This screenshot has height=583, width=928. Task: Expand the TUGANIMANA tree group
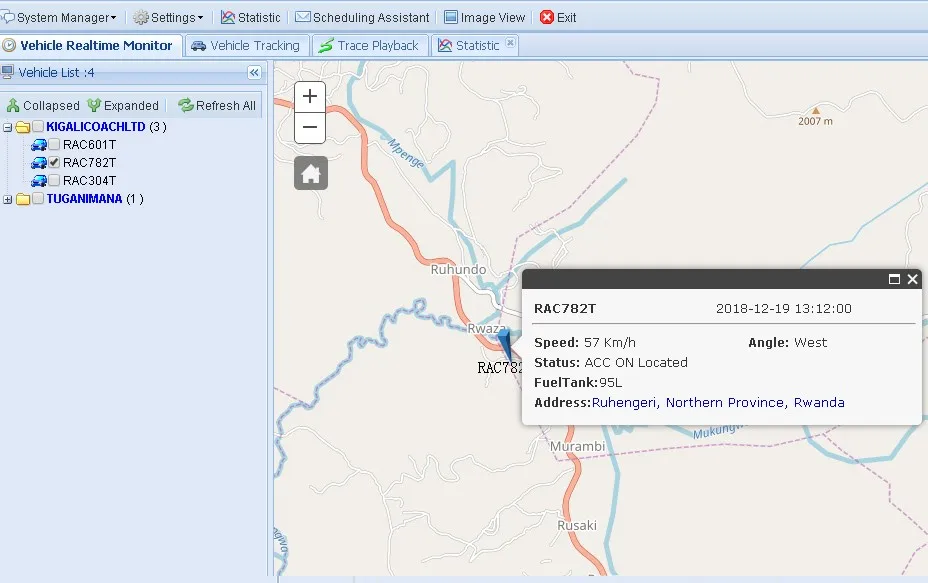8,199
